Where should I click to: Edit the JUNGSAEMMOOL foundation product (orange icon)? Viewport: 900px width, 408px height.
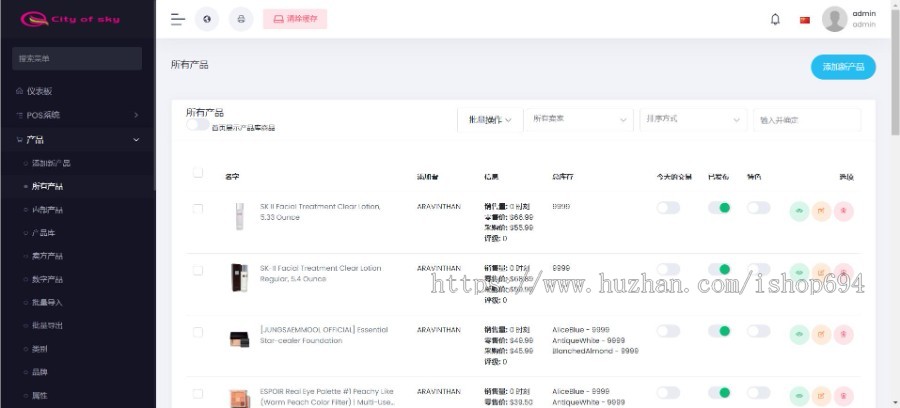[821, 335]
